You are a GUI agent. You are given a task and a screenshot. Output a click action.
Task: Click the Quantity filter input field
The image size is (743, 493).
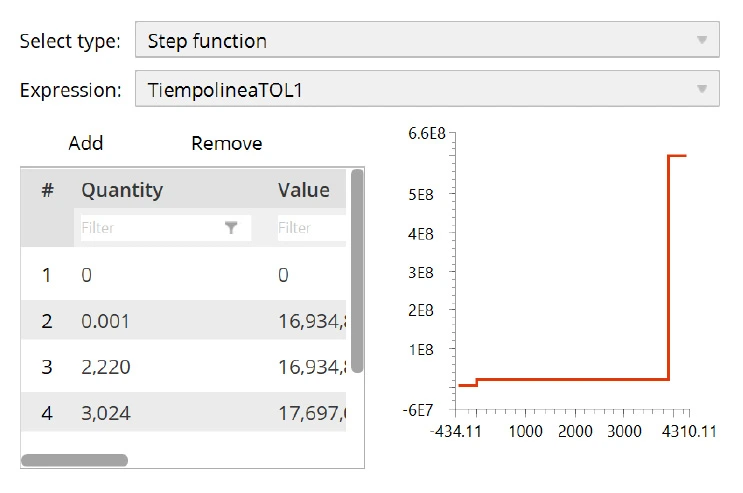(x=150, y=228)
